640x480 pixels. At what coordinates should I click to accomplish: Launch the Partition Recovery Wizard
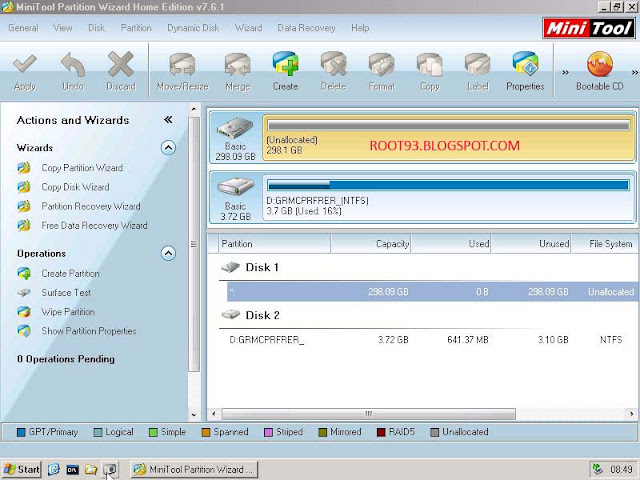tap(91, 206)
